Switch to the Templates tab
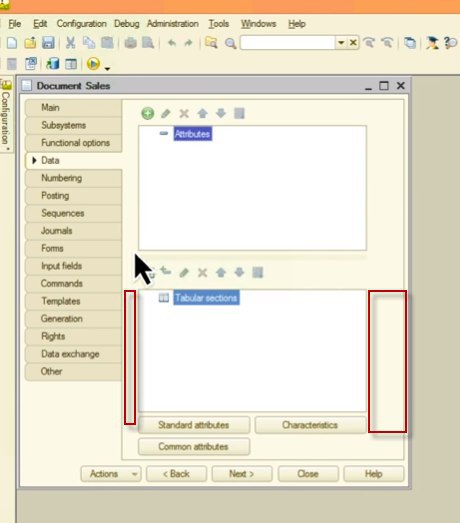Screen dimensions: 460x523 click(73, 301)
